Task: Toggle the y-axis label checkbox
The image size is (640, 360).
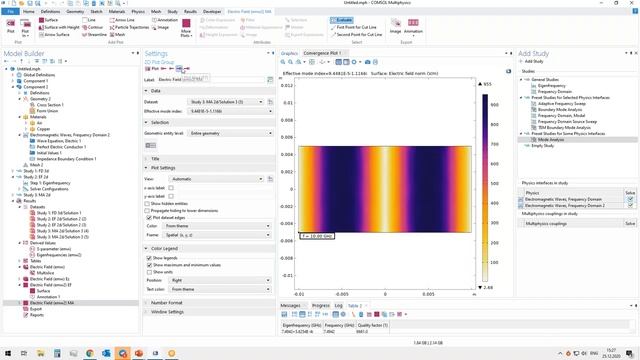Action: [x=171, y=196]
